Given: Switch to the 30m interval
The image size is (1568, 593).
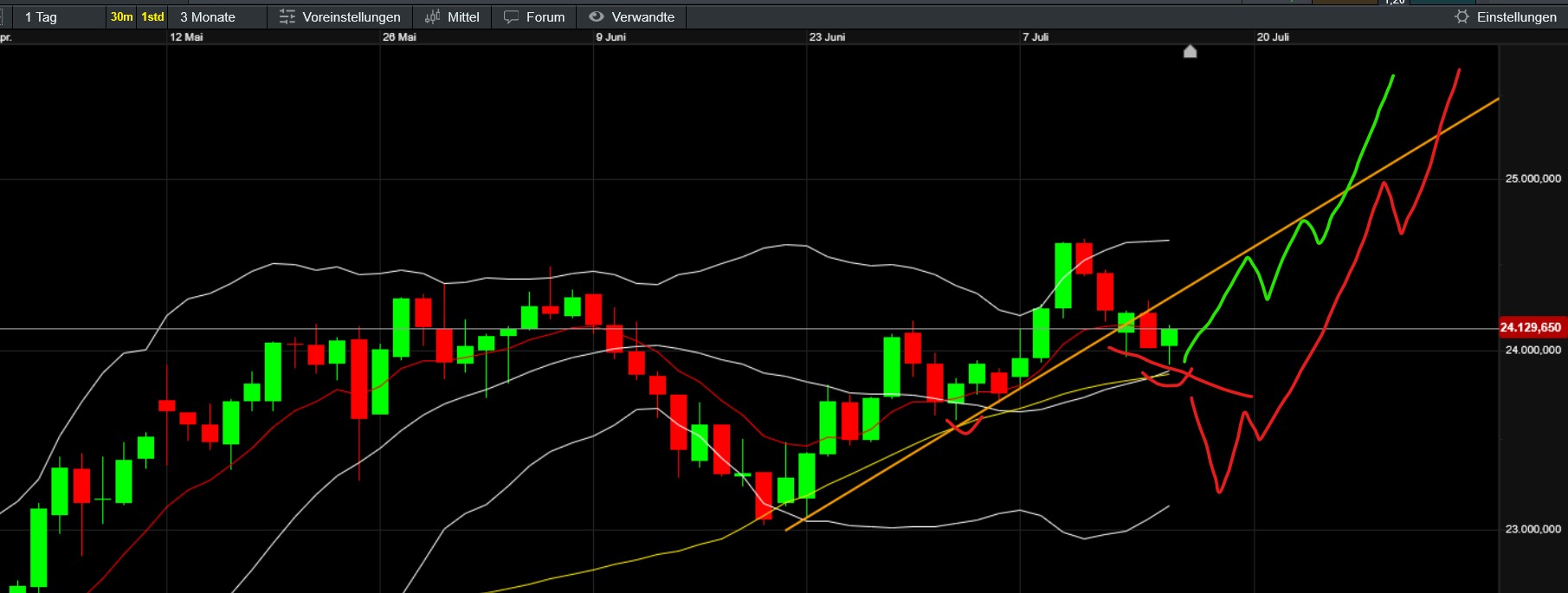Looking at the screenshot, I should tap(122, 17).
